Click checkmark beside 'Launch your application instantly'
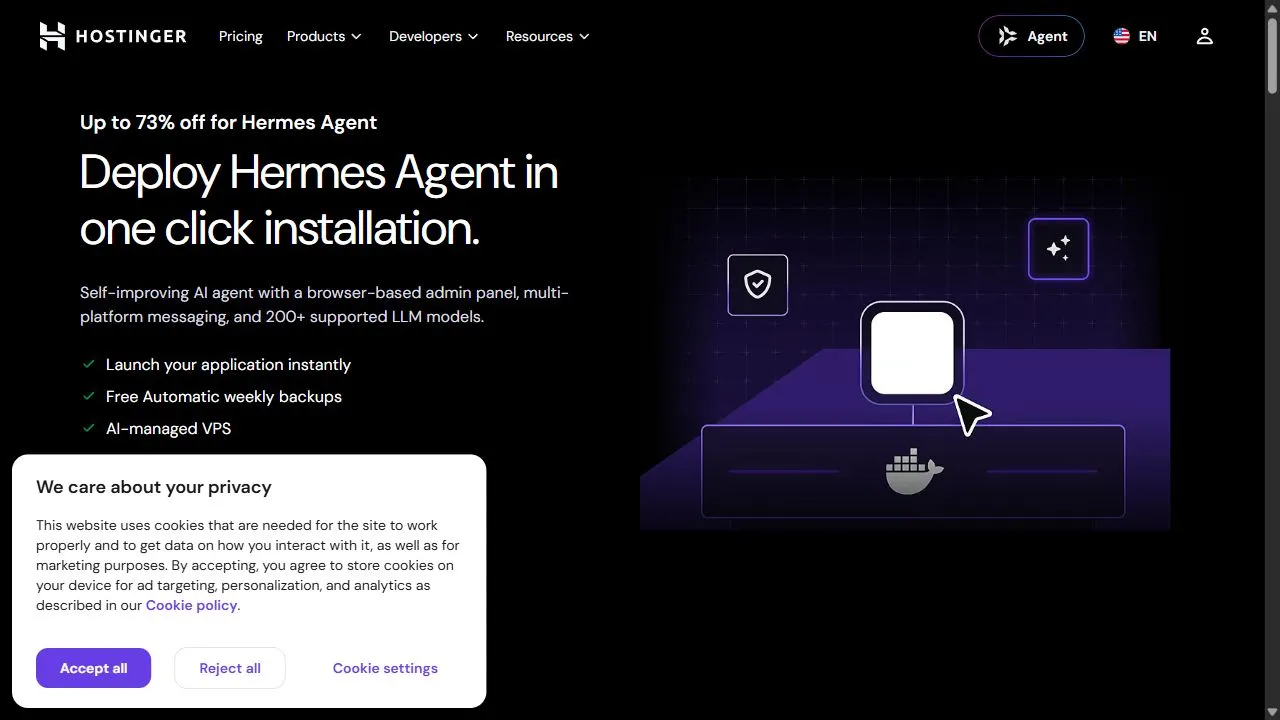 click(x=89, y=364)
